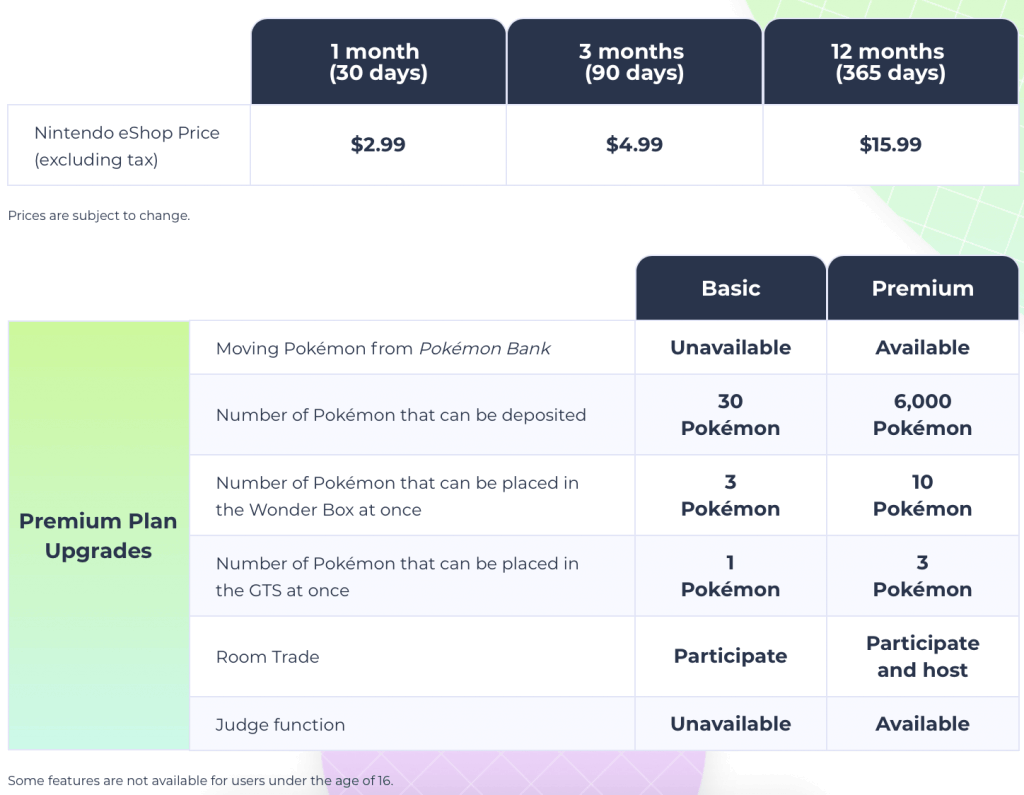Click the Premium plan column header
This screenshot has height=795, width=1024.
pyautogui.click(x=923, y=288)
